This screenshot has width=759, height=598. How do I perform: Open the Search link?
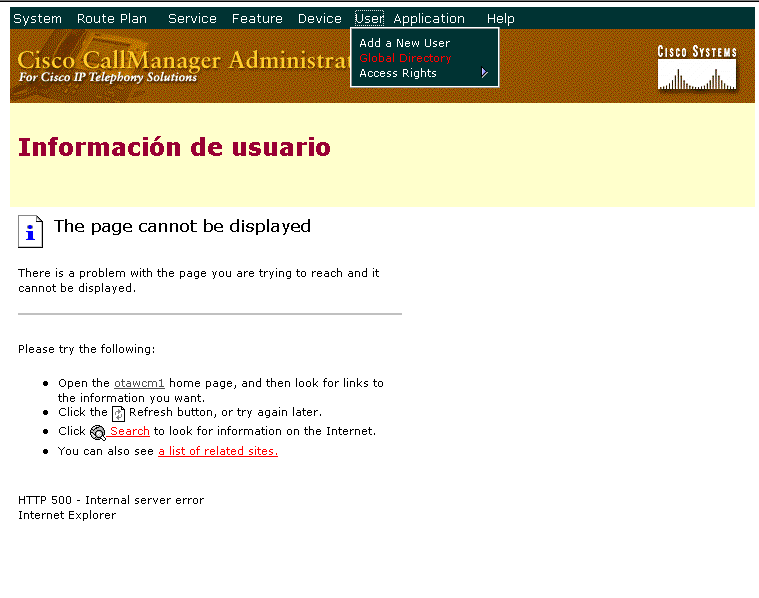click(130, 431)
